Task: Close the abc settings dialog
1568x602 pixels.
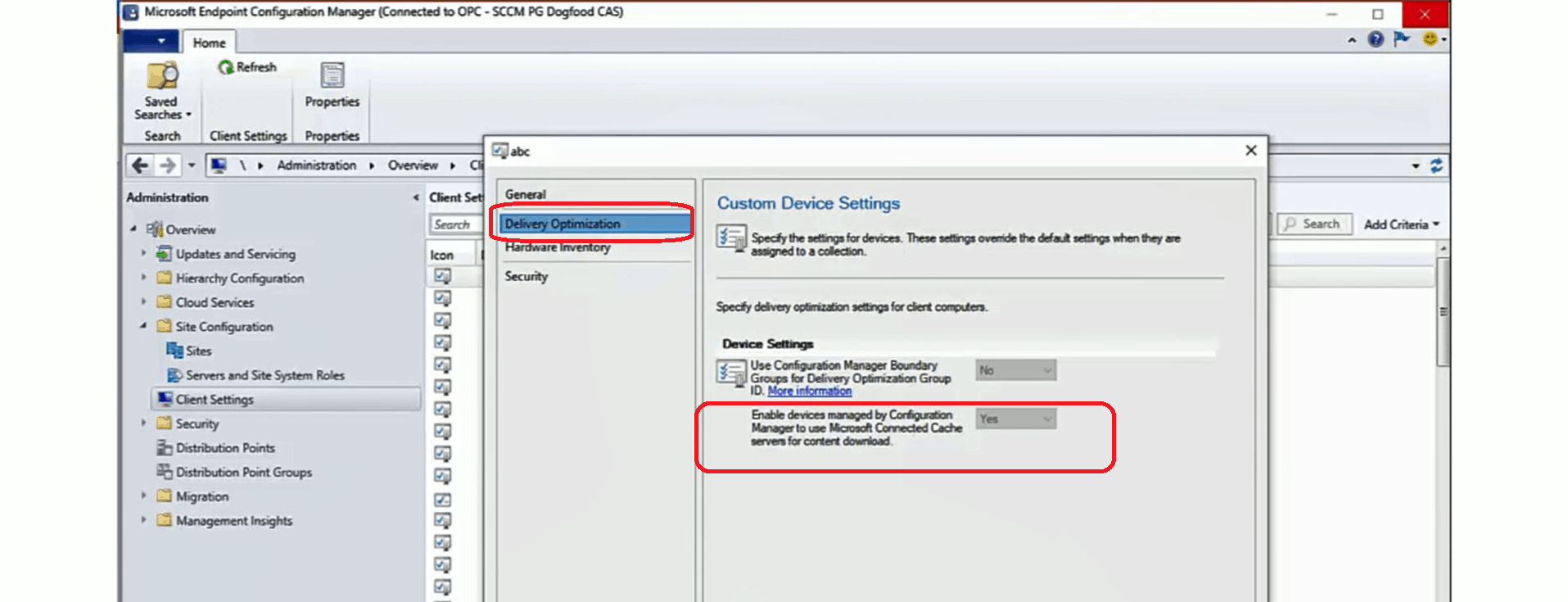Action: (x=1250, y=151)
